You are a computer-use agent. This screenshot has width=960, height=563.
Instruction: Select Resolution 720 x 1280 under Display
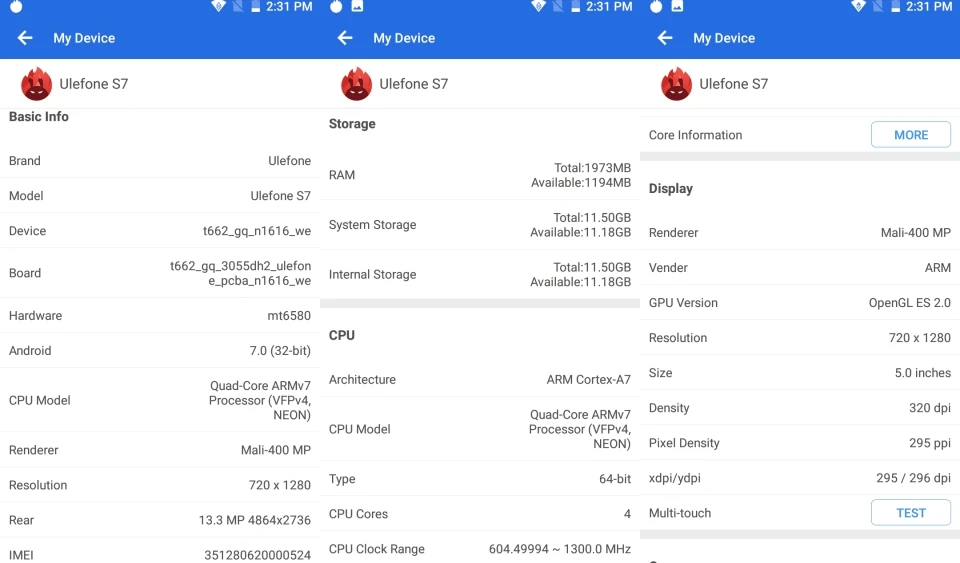click(920, 338)
